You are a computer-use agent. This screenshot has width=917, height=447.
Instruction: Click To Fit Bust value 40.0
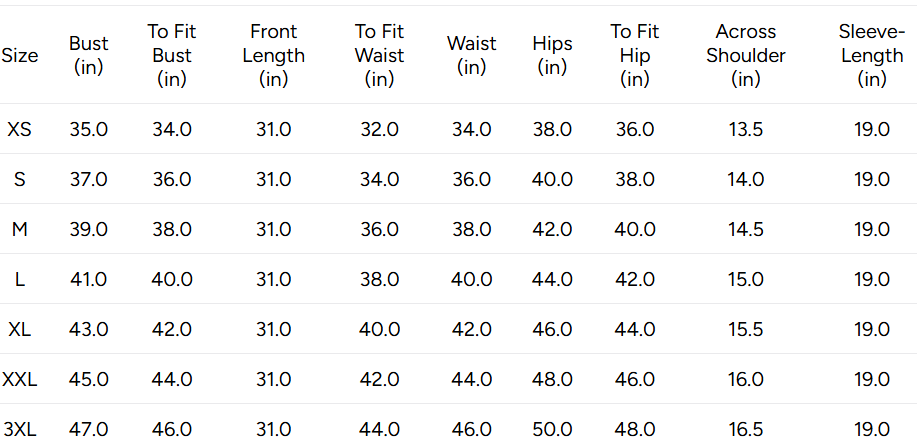pos(172,280)
